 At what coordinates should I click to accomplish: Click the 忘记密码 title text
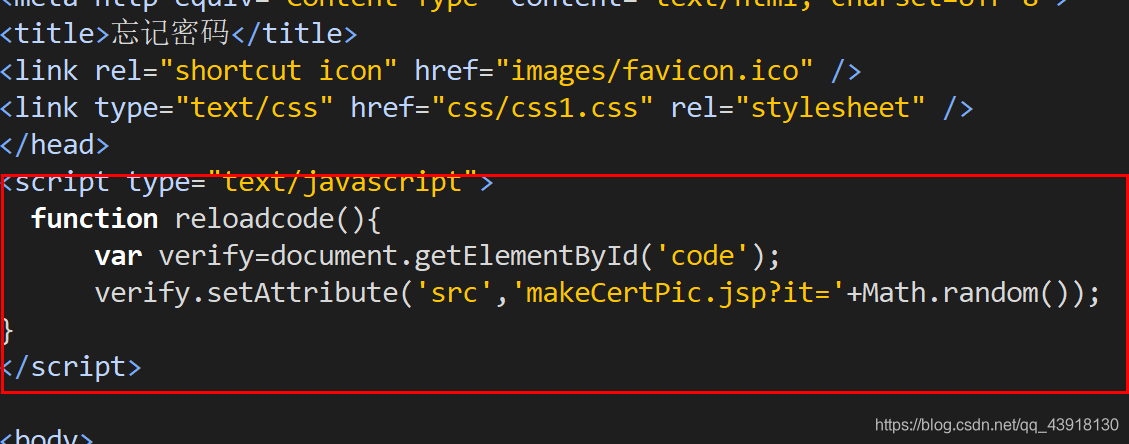170,33
